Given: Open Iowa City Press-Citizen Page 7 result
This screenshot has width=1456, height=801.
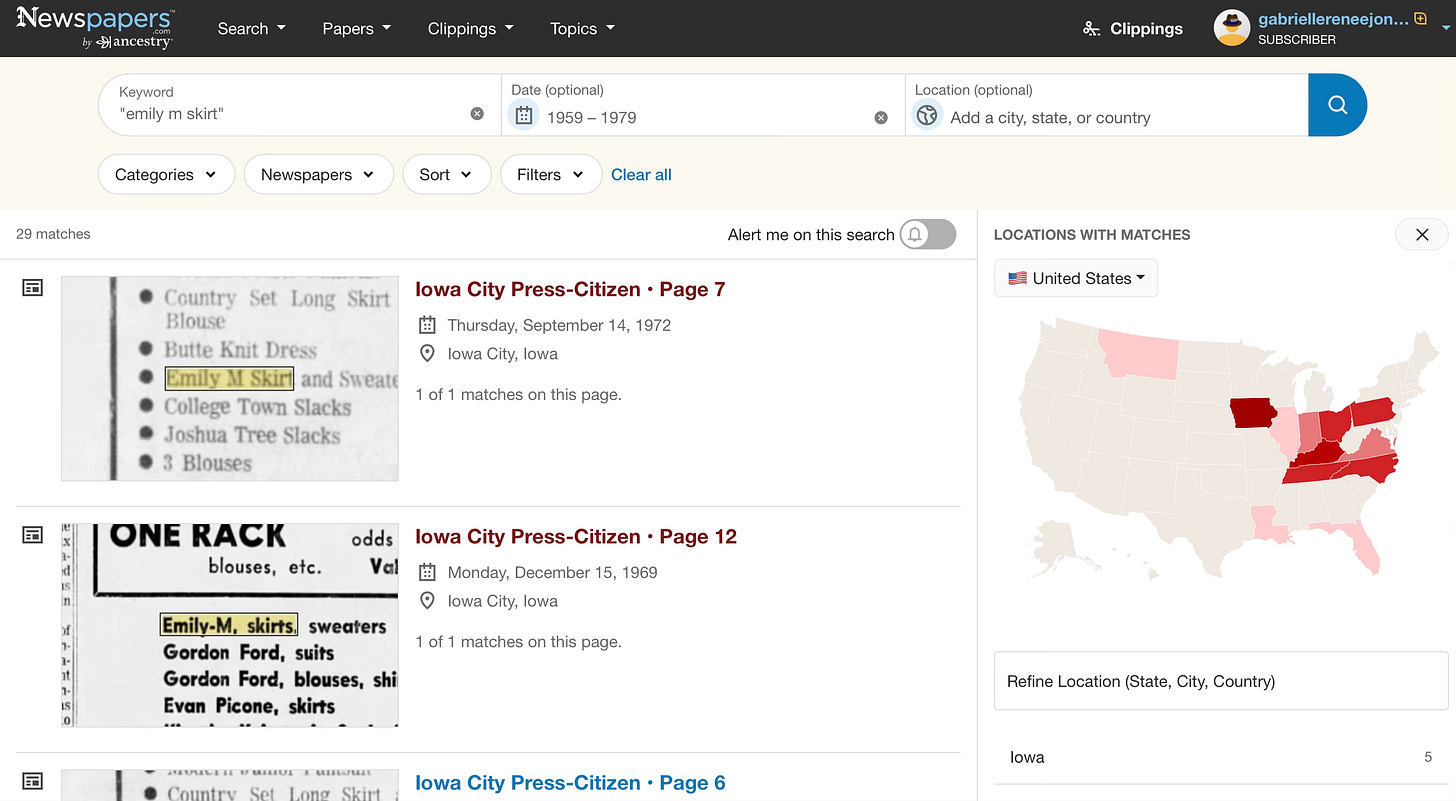Looking at the screenshot, I should tap(570, 289).
